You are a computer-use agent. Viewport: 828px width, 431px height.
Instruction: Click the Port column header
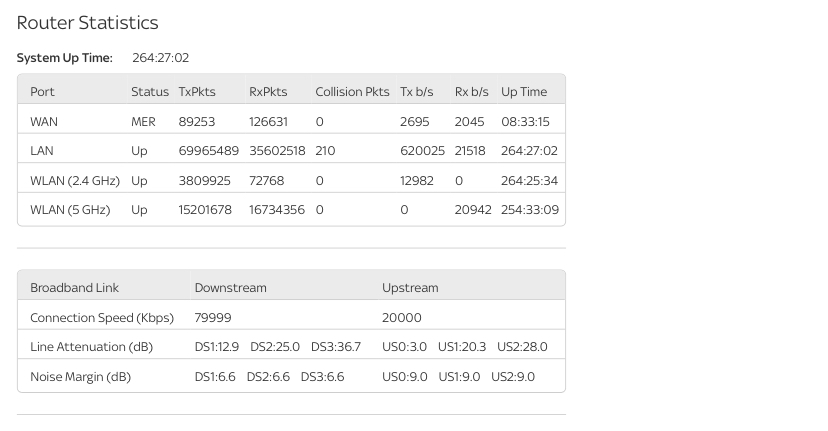[42, 92]
